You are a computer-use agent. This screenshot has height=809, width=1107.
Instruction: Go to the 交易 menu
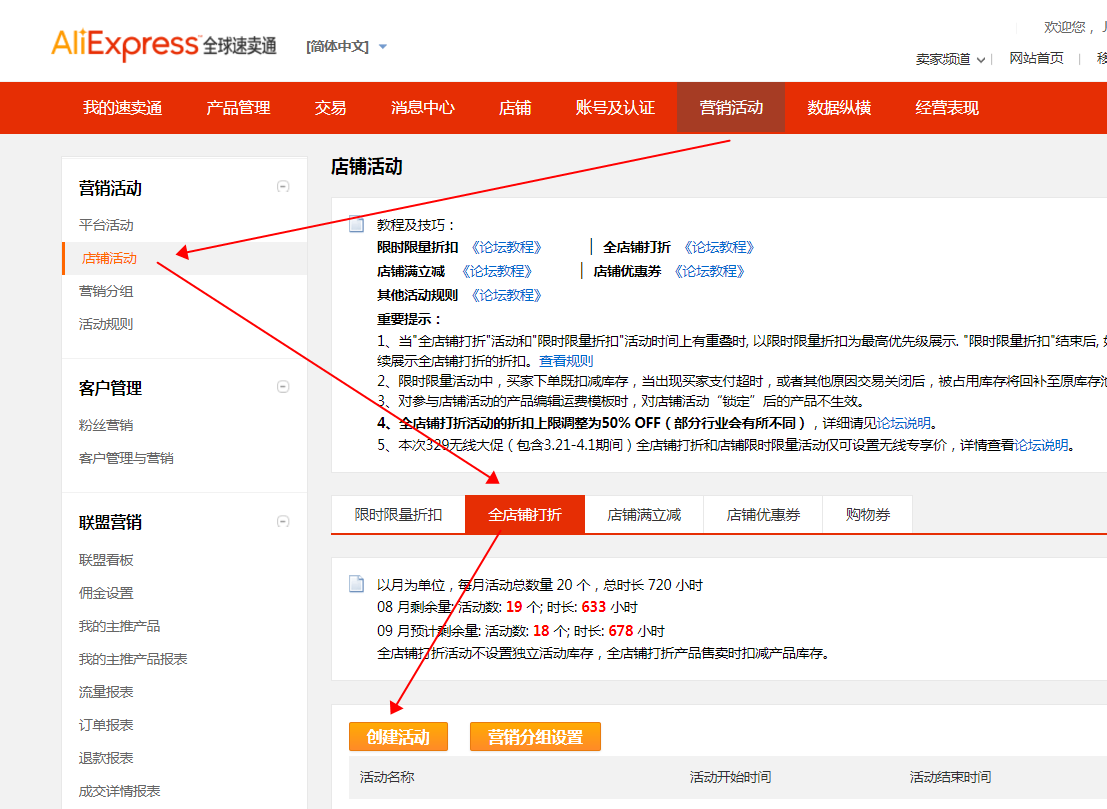pos(330,108)
